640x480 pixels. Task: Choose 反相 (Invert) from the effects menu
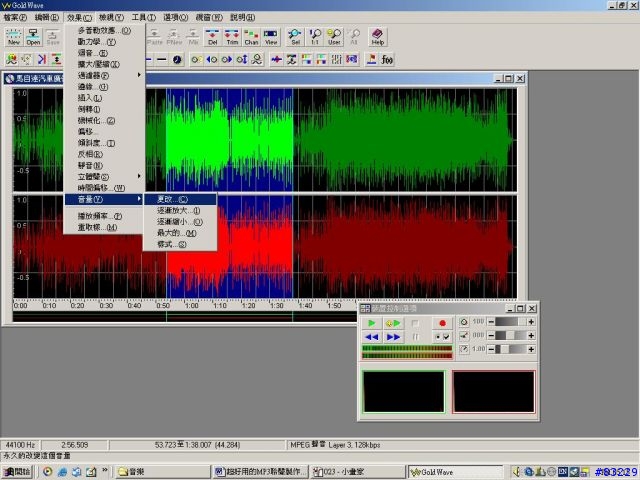point(104,154)
